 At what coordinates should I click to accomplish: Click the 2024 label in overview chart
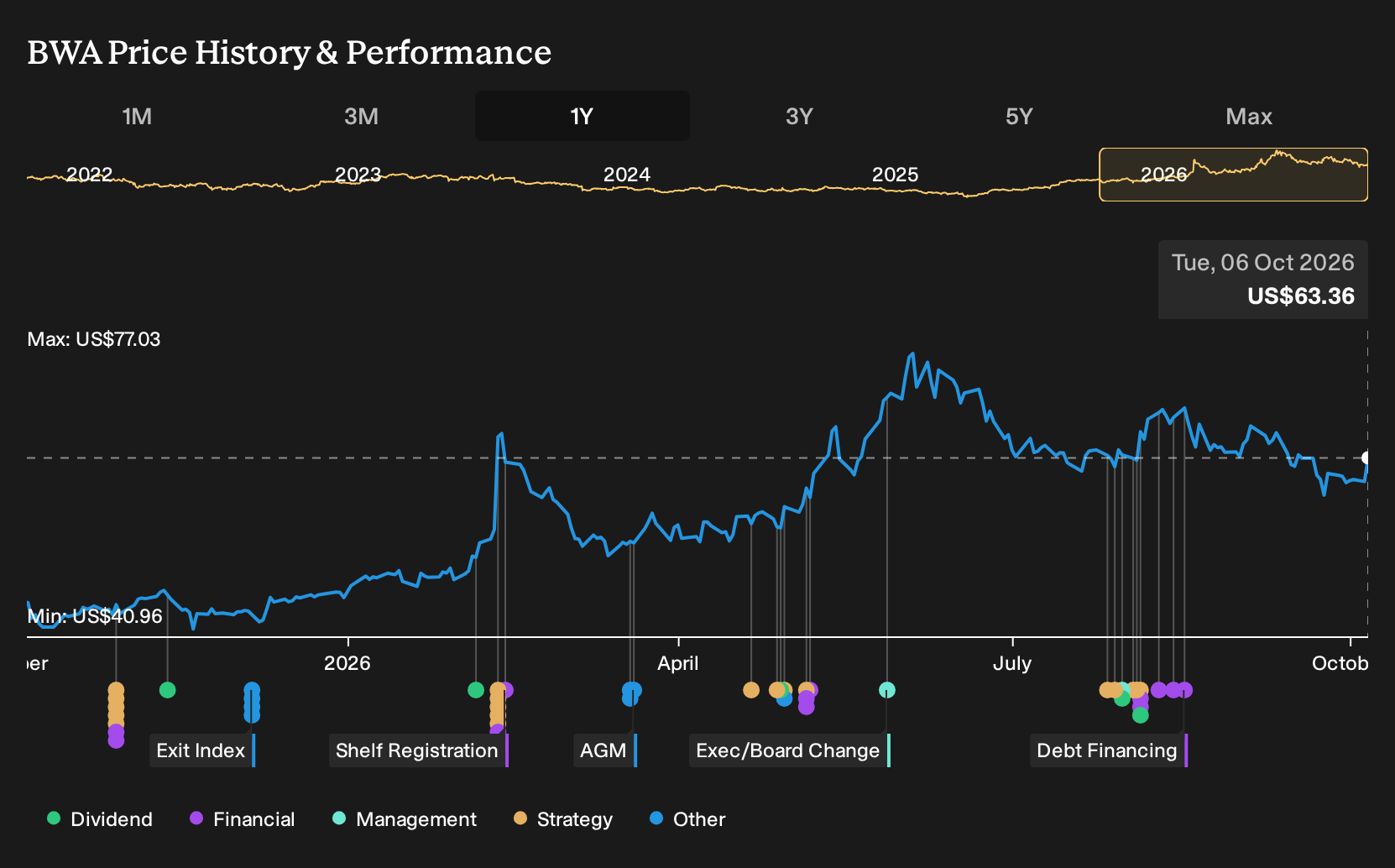point(627,175)
